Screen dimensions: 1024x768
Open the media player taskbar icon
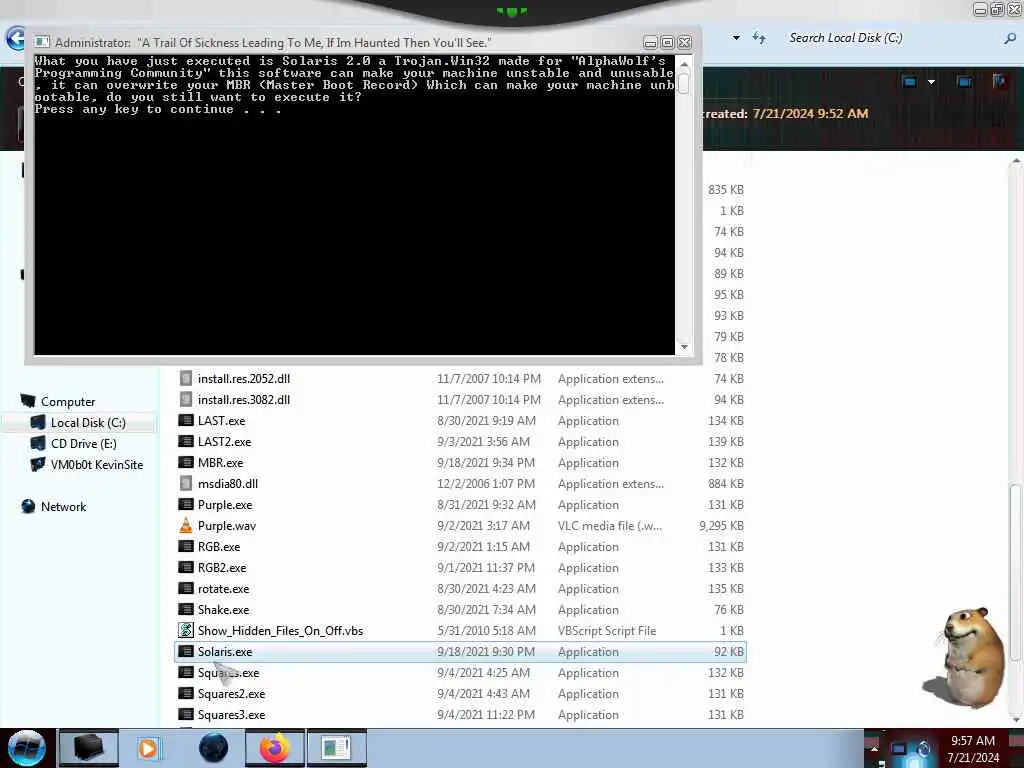click(x=148, y=748)
